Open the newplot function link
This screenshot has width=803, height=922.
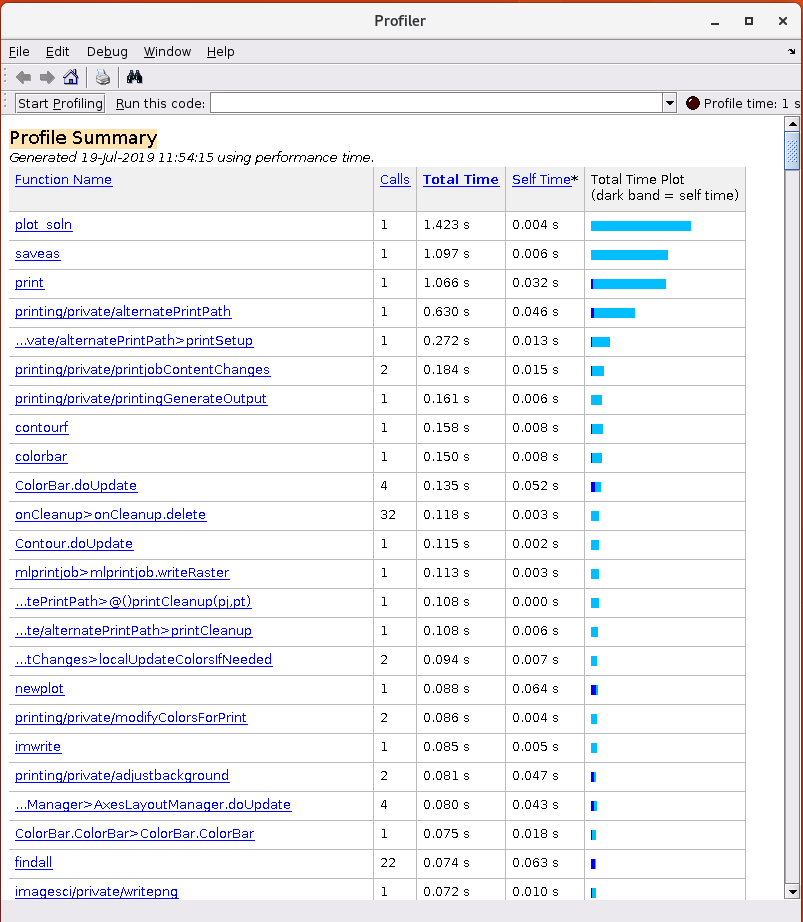[x=39, y=689]
